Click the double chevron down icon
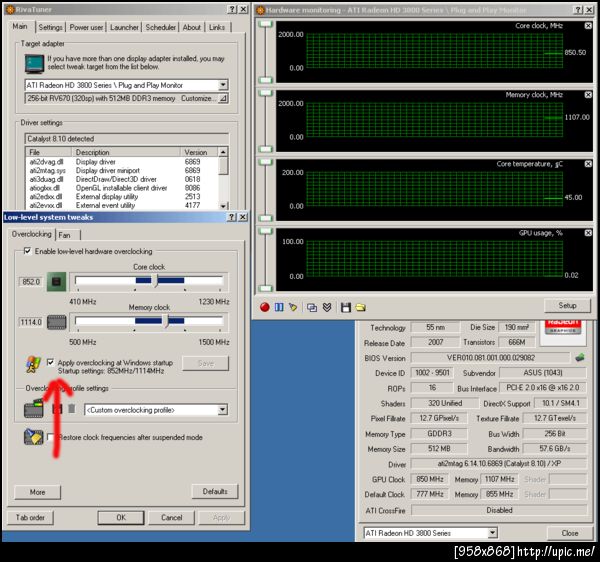Screen dimensions: 600x562 pyautogui.click(x=327, y=307)
